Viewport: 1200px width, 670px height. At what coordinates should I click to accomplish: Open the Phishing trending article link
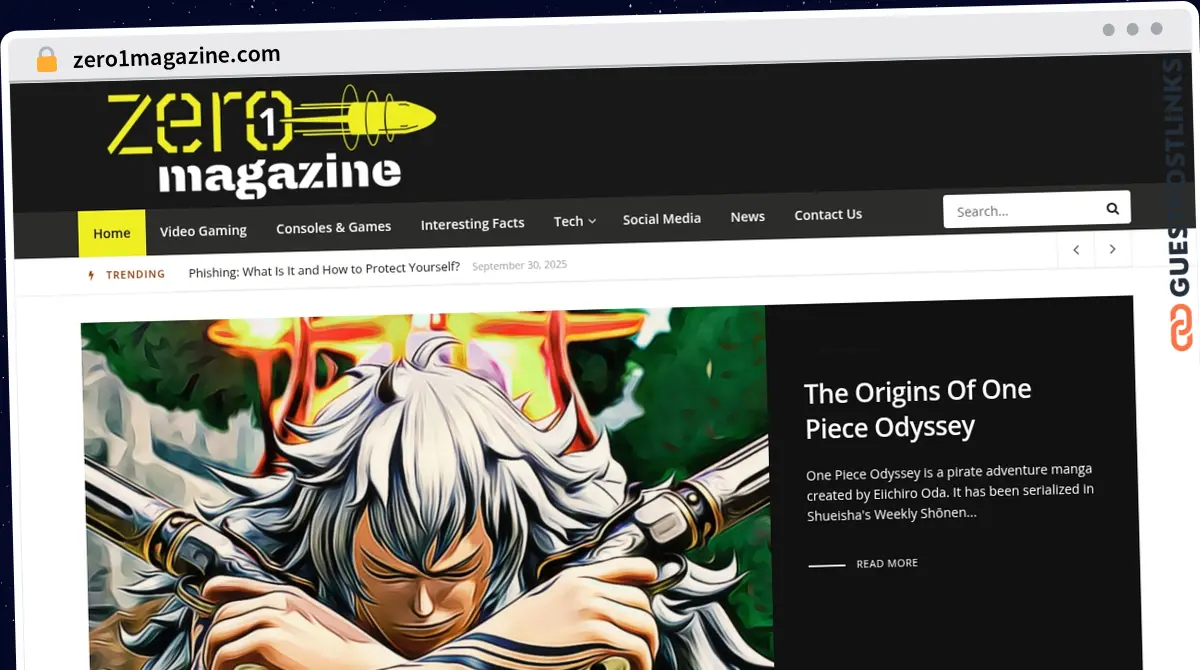324,269
